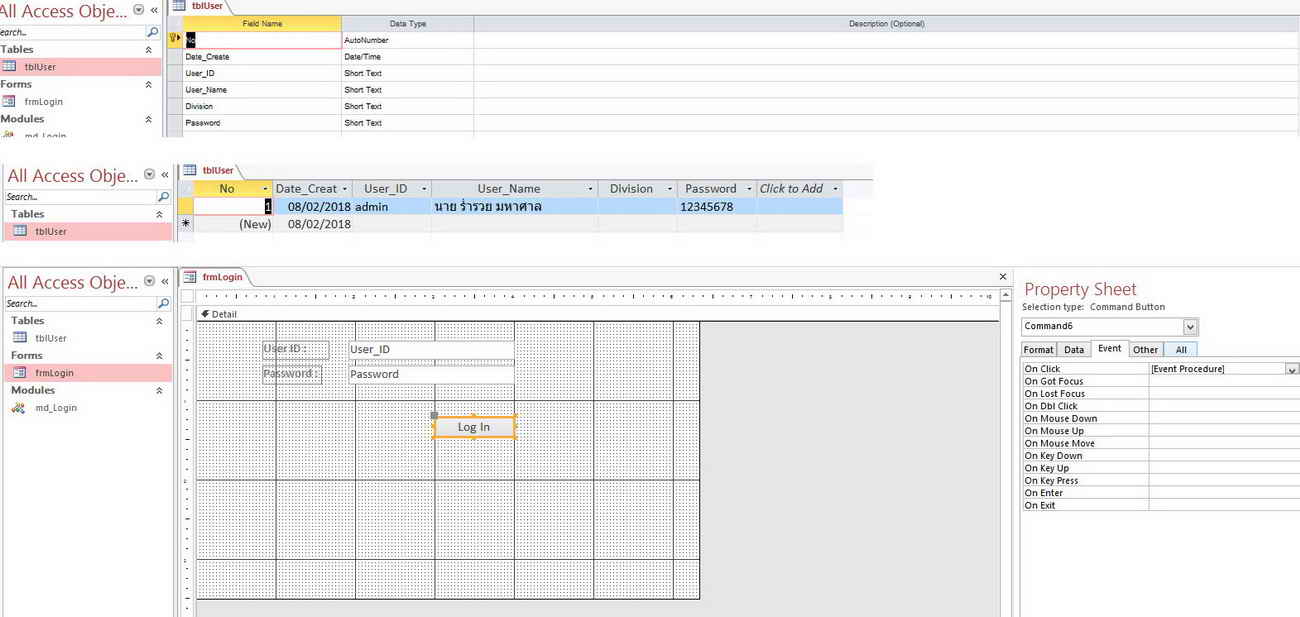Collapse the Tables group beside the datasheet view
1300x617 pixels.
tap(159, 214)
